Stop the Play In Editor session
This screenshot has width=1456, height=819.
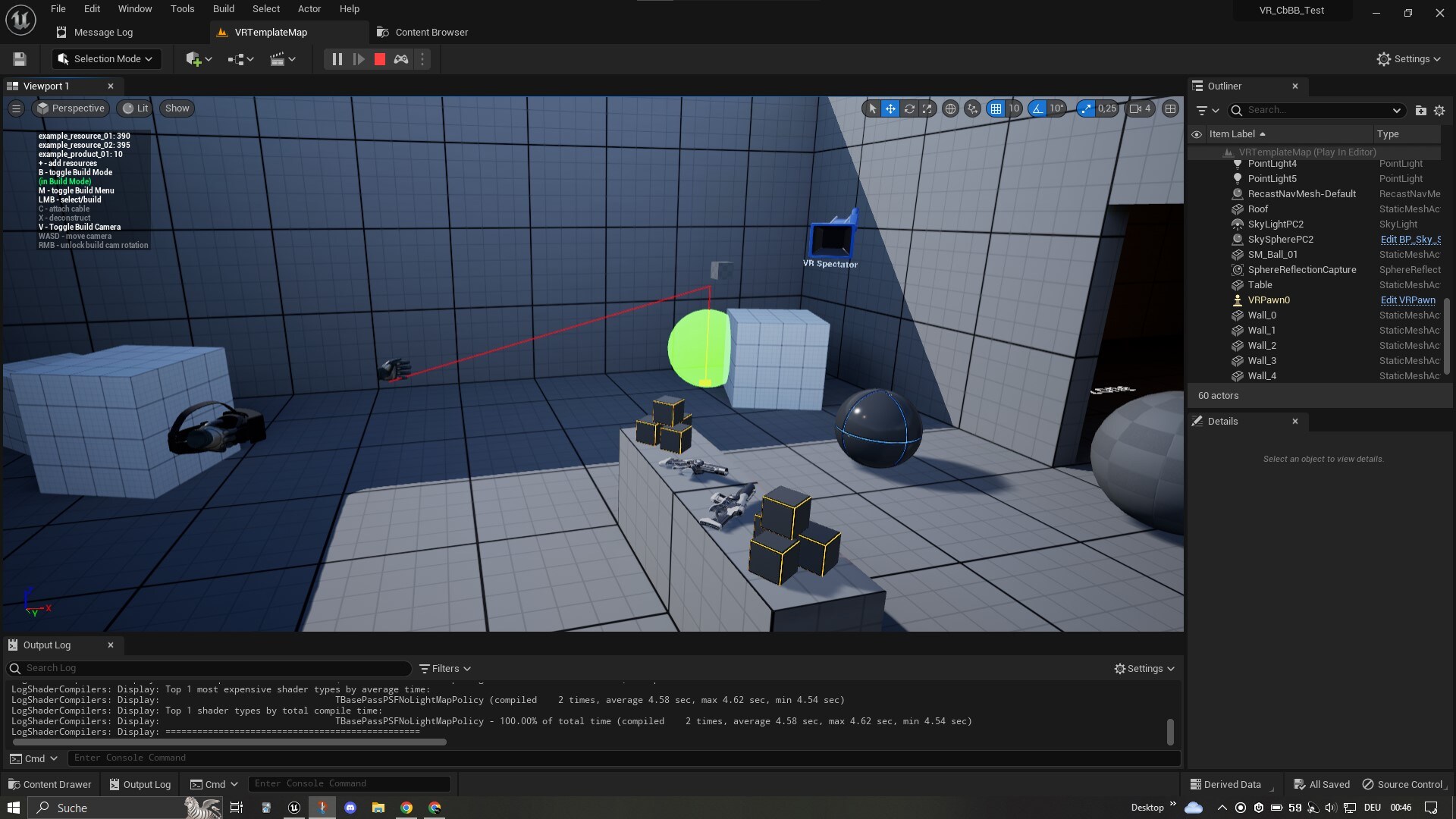[379, 58]
